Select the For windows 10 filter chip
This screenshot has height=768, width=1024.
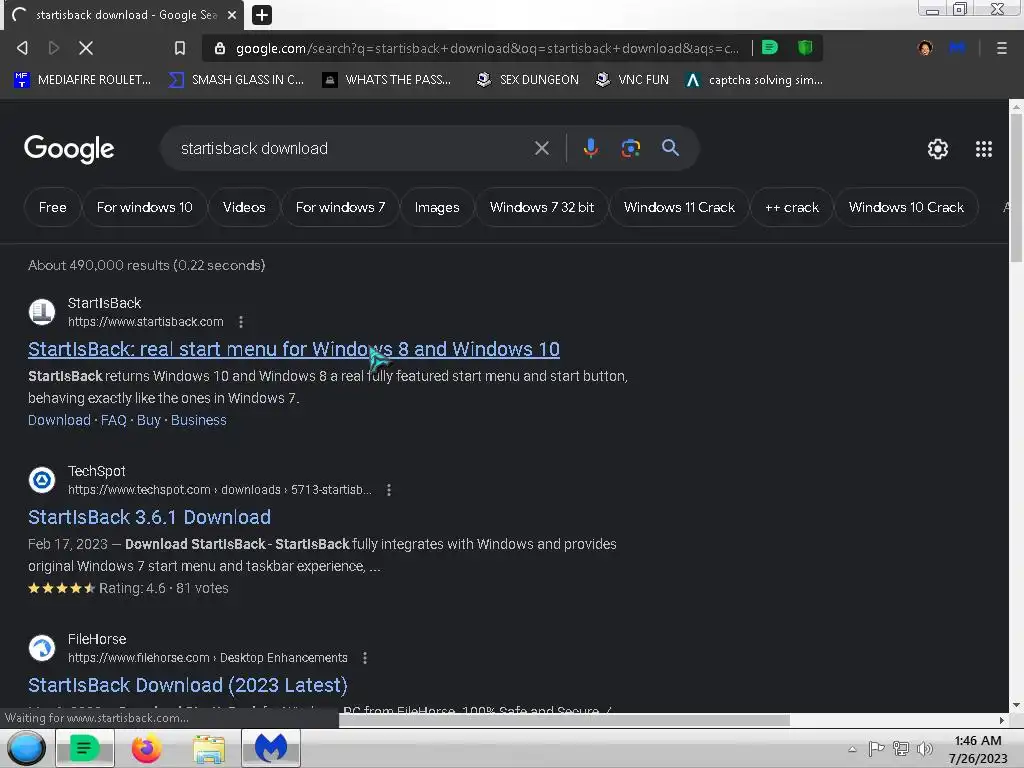pos(144,207)
